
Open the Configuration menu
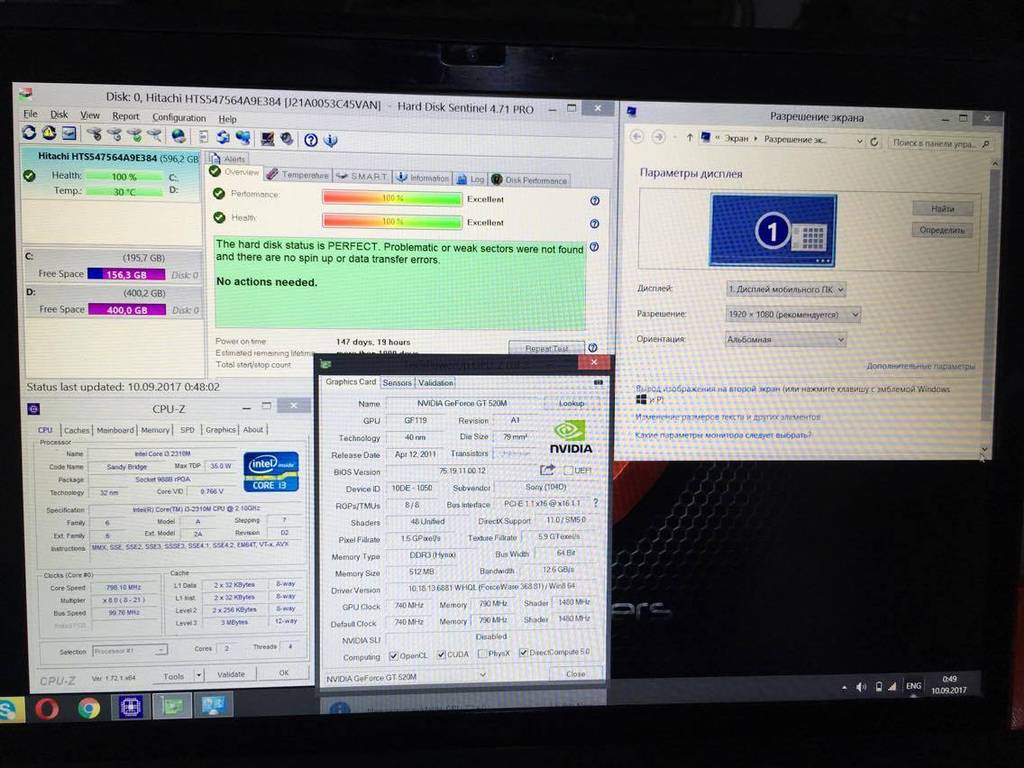[x=179, y=118]
